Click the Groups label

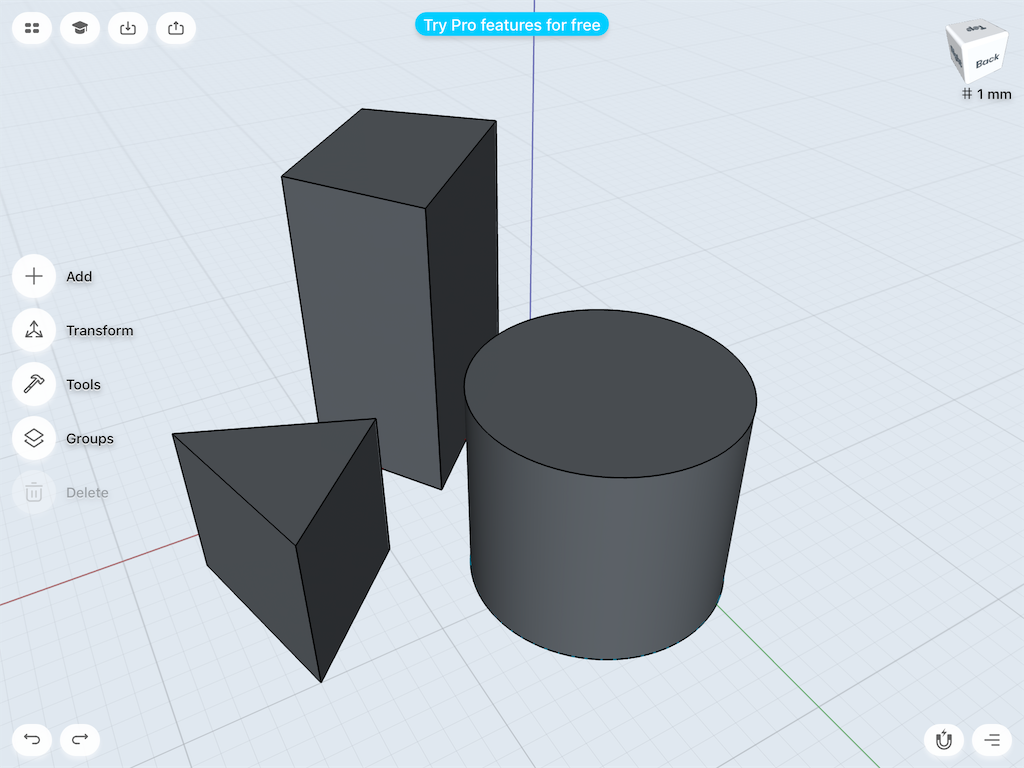(90, 438)
